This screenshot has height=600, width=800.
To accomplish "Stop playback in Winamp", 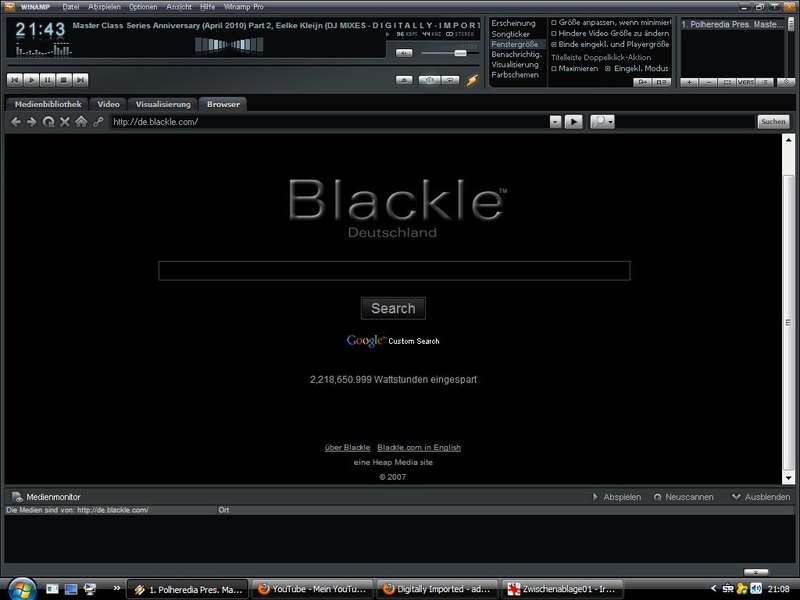I will click(64, 80).
